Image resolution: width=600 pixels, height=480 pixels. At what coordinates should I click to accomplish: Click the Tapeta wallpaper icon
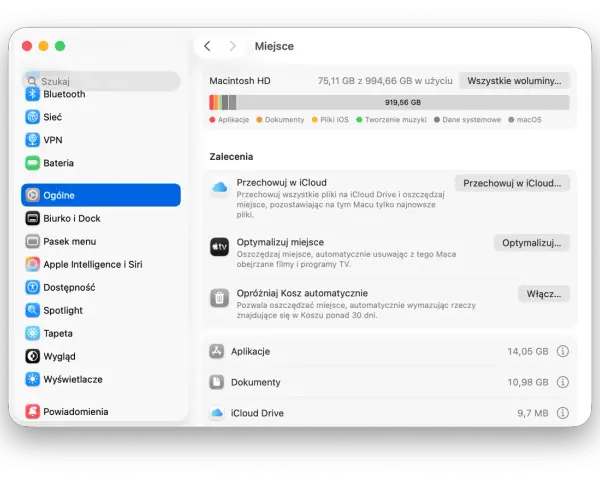point(33,333)
